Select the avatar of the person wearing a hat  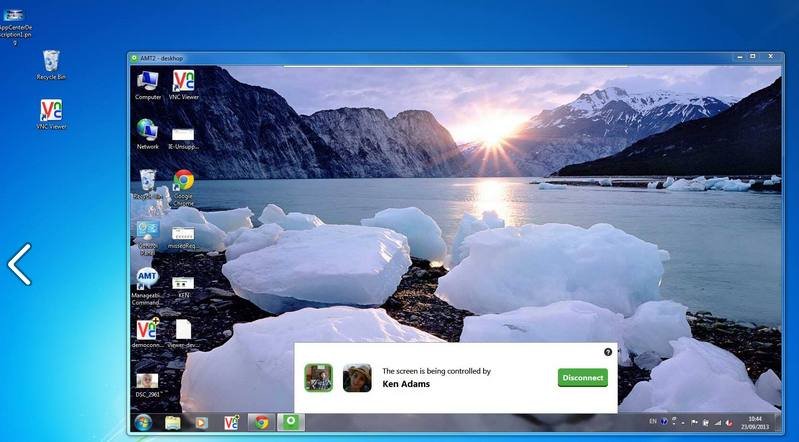tap(357, 378)
